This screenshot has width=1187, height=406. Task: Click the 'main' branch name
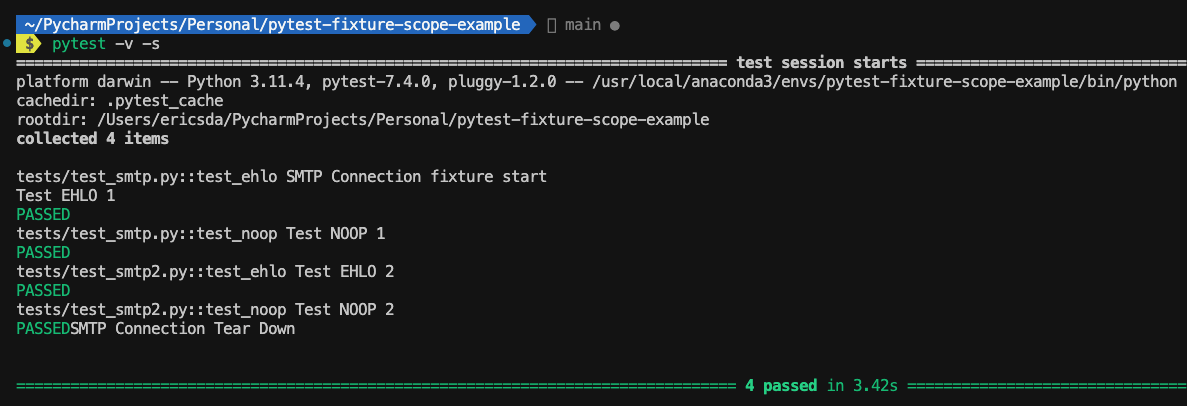[x=583, y=25]
